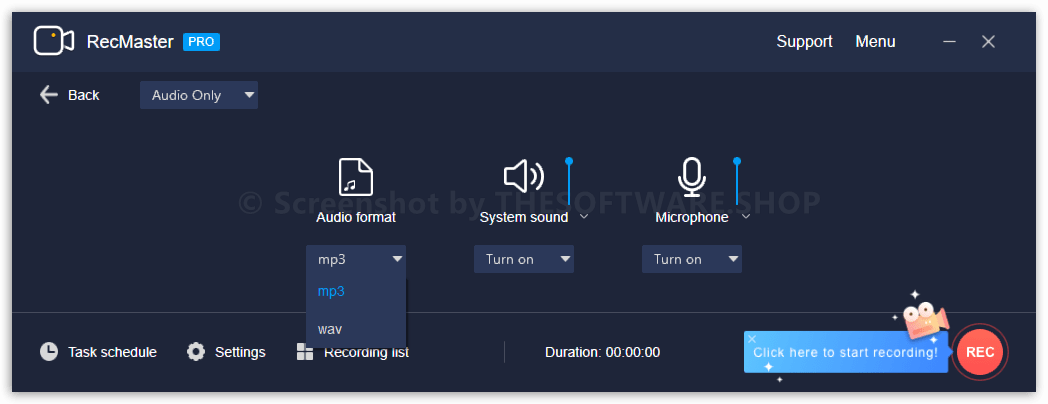Select mp3 from the format list
The image size is (1048, 404).
pyautogui.click(x=356, y=292)
